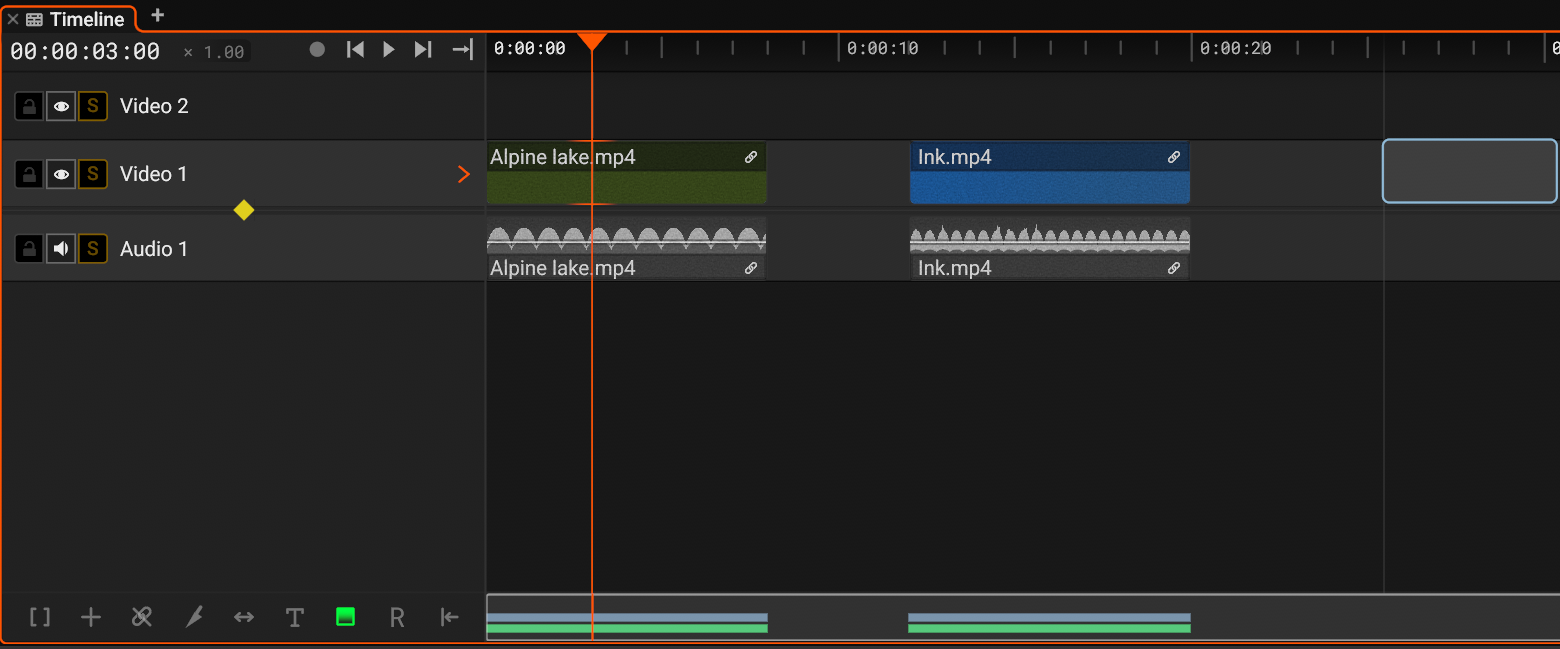Select the razor blade tool

coord(194,617)
